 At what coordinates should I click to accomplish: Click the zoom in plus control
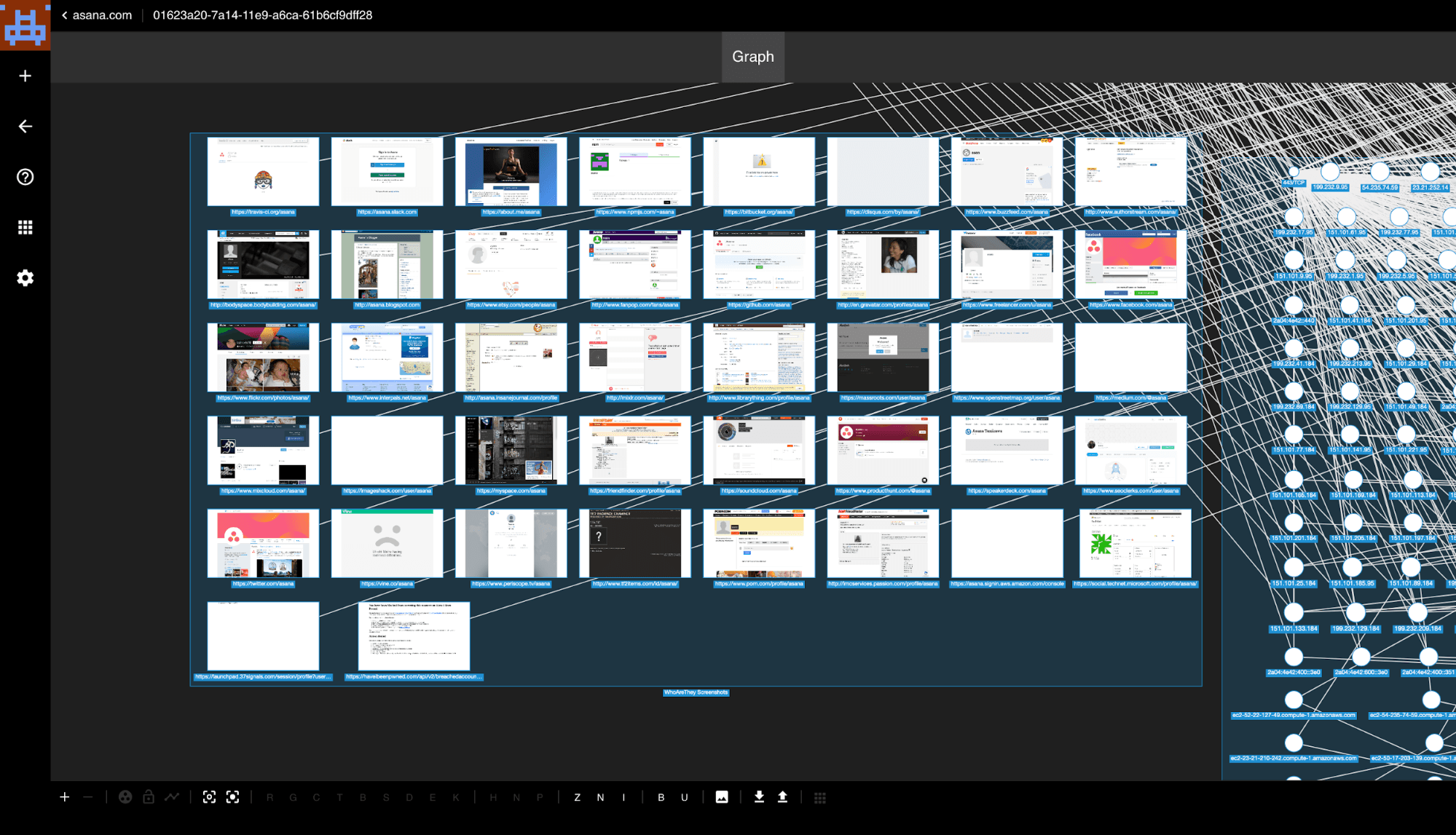(x=65, y=797)
